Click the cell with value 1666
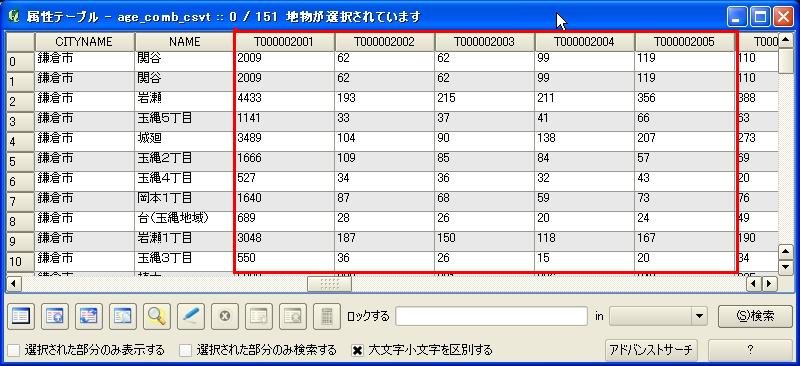 [x=284, y=161]
